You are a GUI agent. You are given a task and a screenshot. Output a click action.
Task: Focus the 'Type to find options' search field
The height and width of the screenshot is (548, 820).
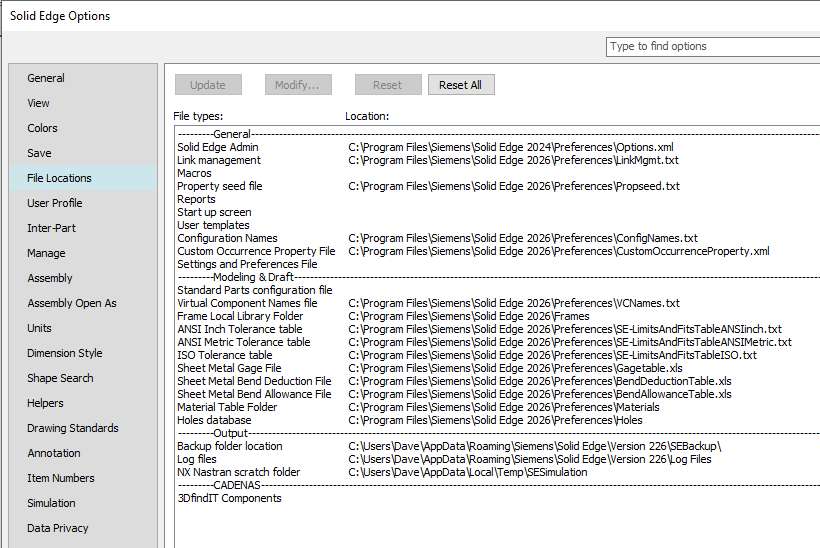click(713, 47)
